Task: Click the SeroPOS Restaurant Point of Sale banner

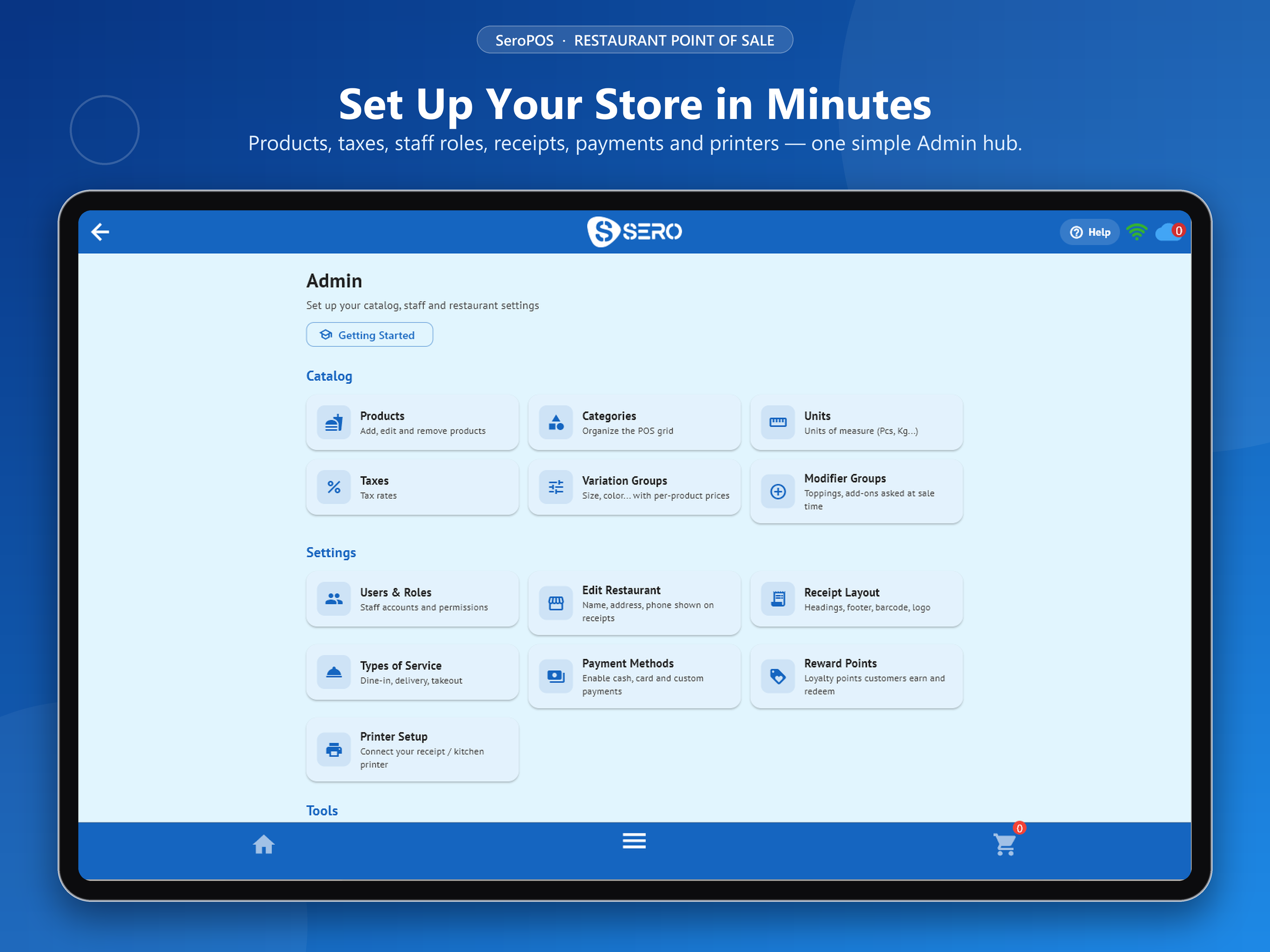Action: click(635, 40)
